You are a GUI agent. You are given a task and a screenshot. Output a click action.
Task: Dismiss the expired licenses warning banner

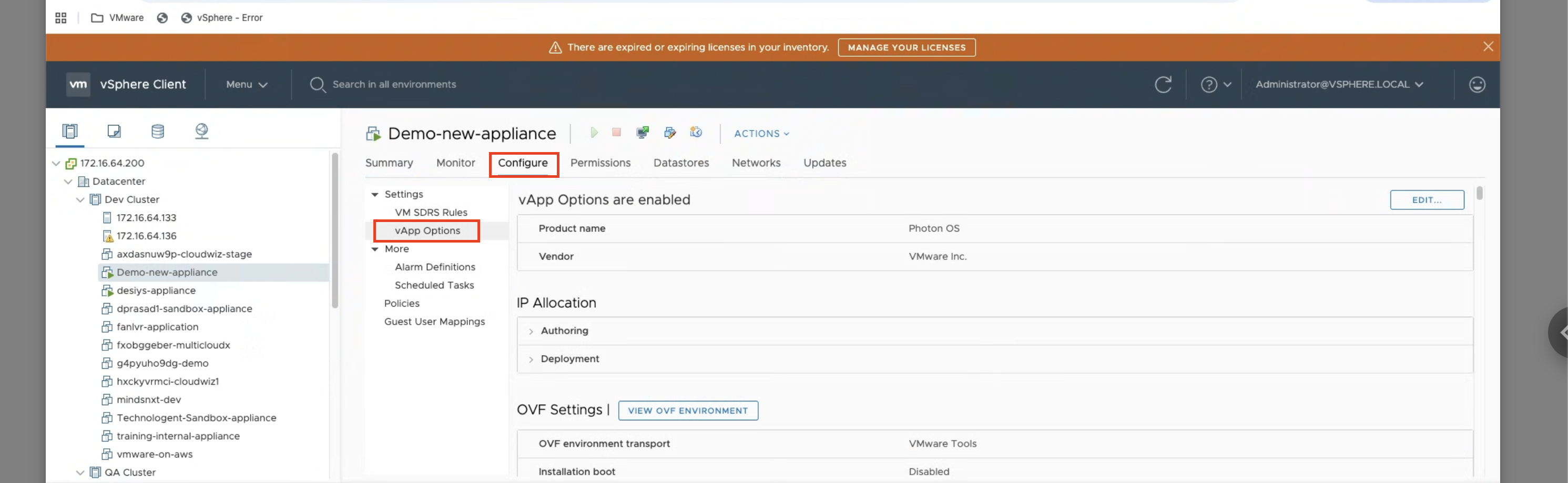[x=1488, y=47]
